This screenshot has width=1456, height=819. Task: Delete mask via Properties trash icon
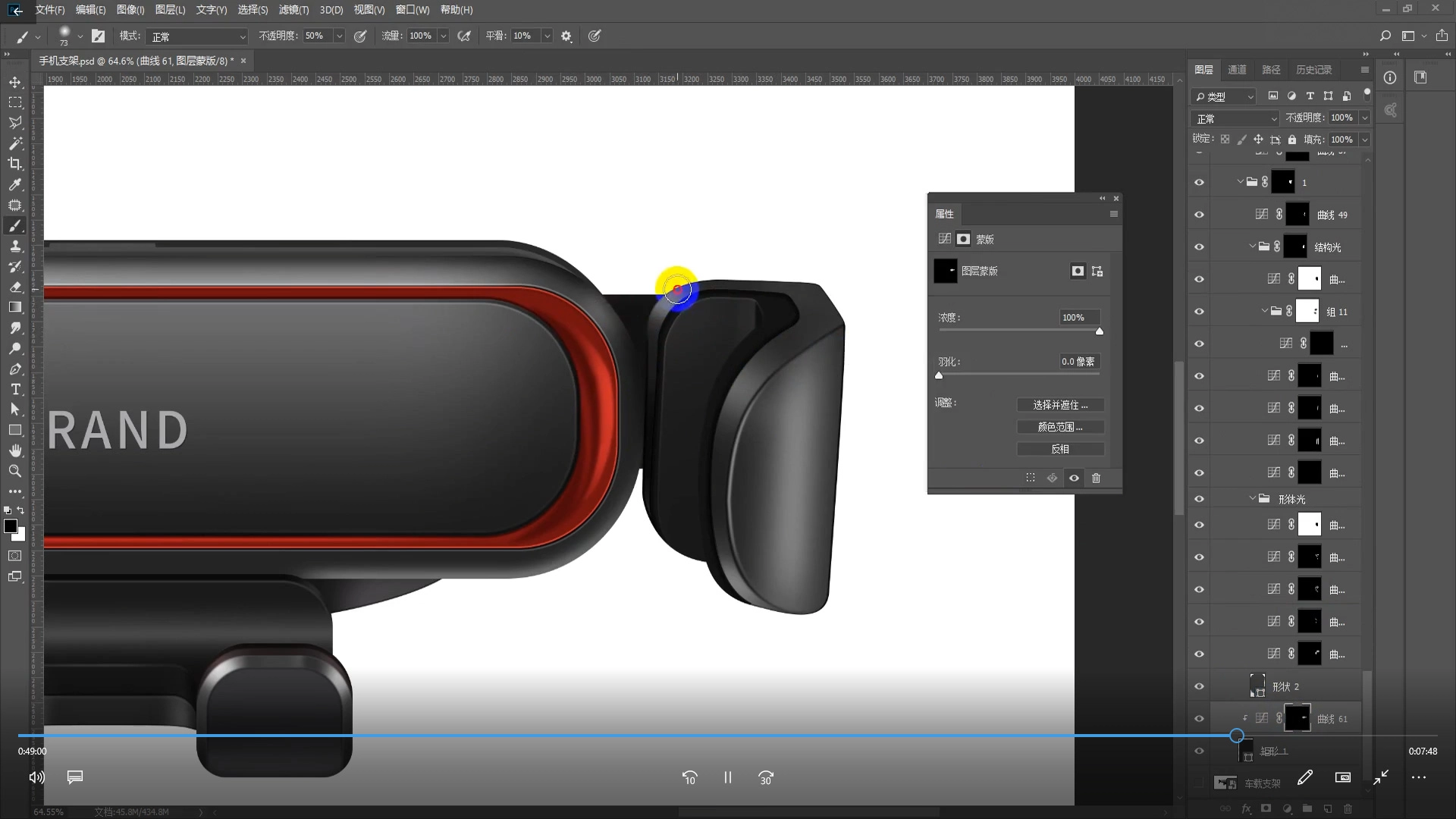(1096, 478)
